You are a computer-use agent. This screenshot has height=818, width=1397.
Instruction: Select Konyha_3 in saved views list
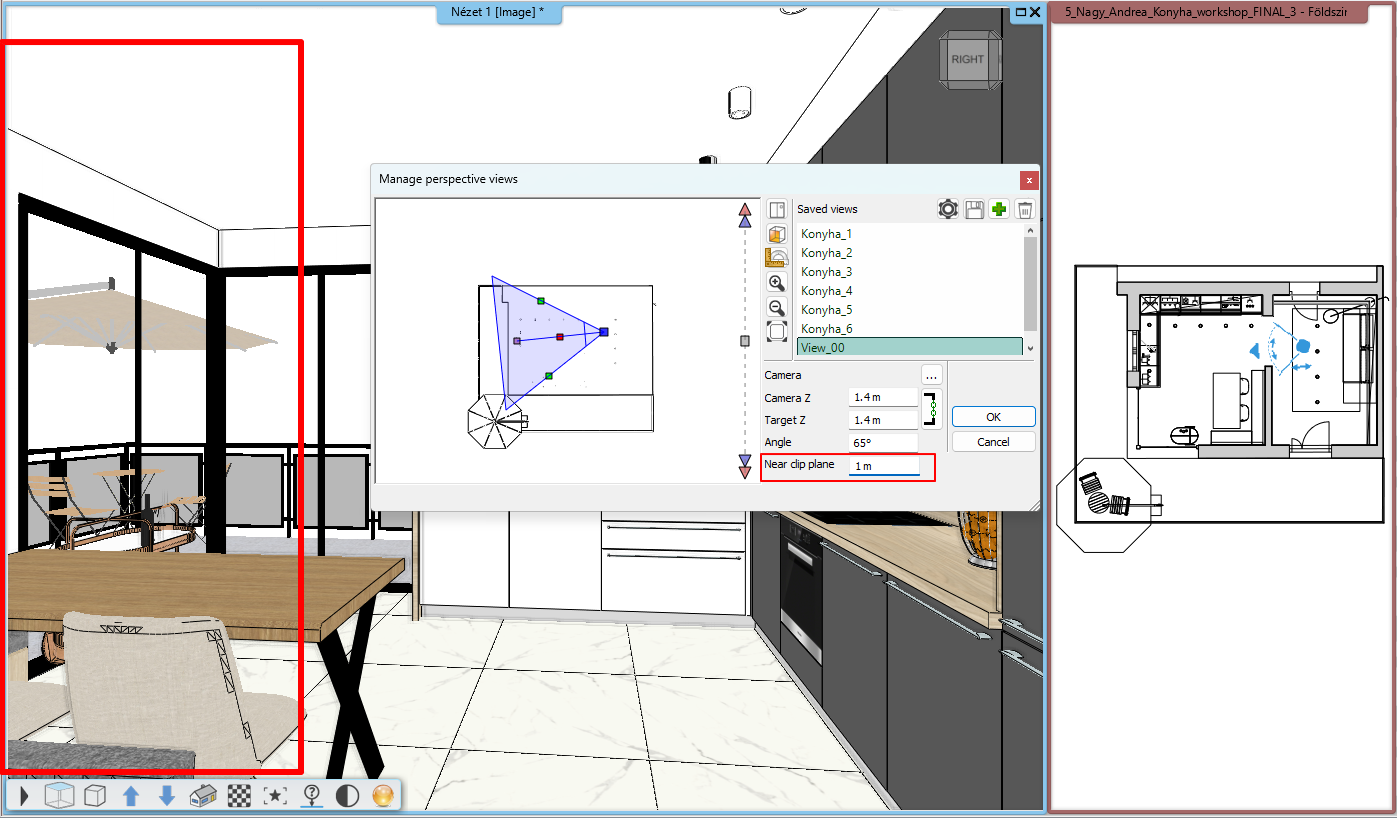827,272
